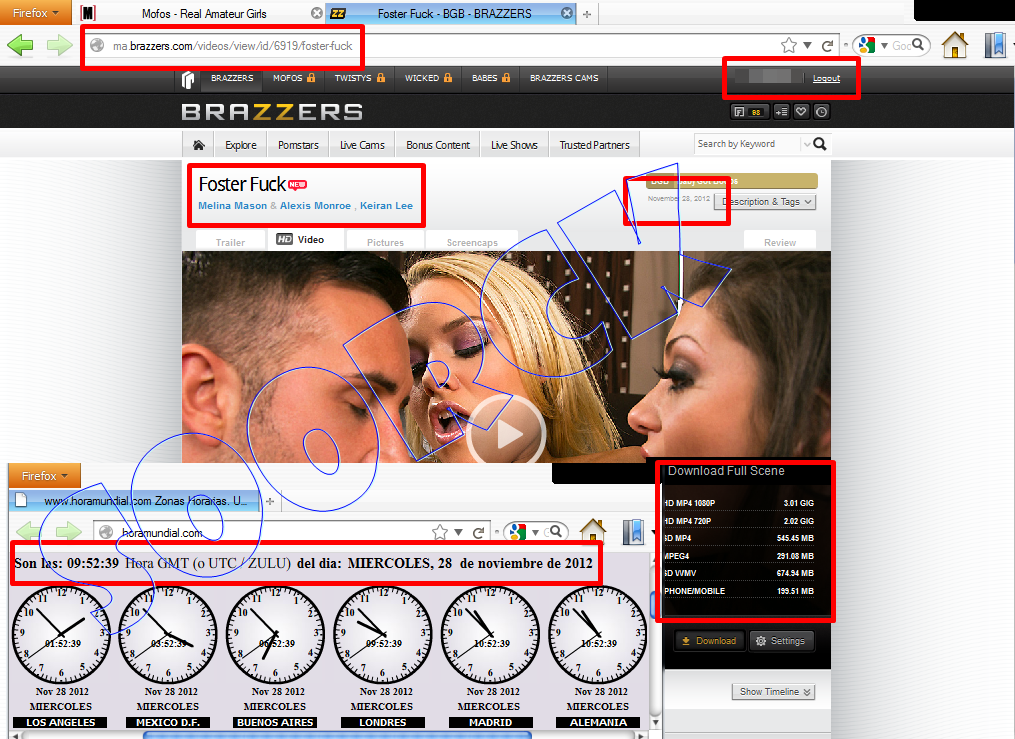Select the WICKED network link
This screenshot has height=739, width=1015.
pos(428,78)
